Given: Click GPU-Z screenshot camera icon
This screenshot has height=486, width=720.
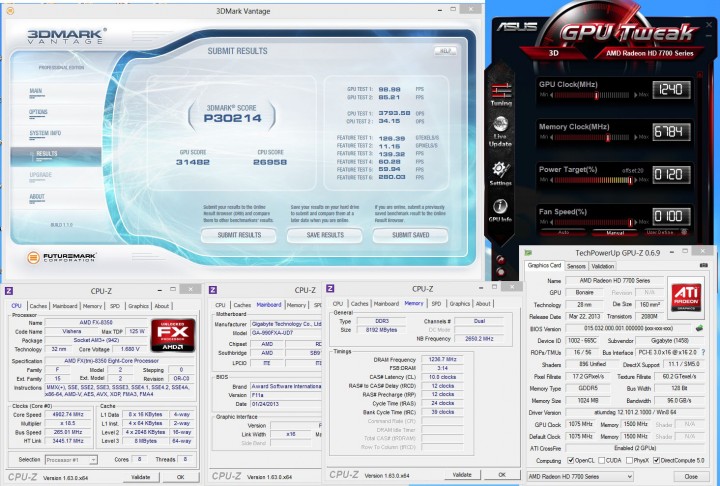Looking at the screenshot, I should pos(703,266).
